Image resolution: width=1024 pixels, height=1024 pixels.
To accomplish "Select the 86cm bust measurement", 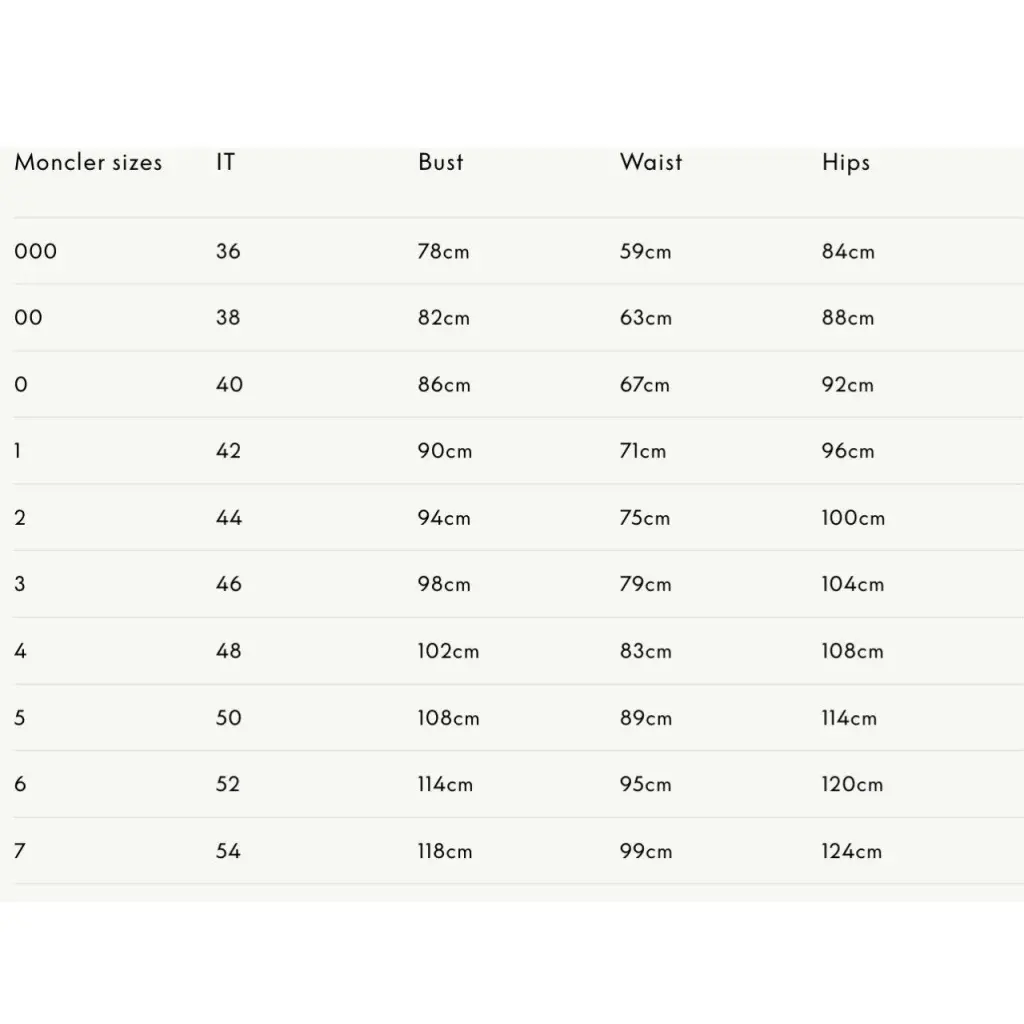I will tap(444, 385).
